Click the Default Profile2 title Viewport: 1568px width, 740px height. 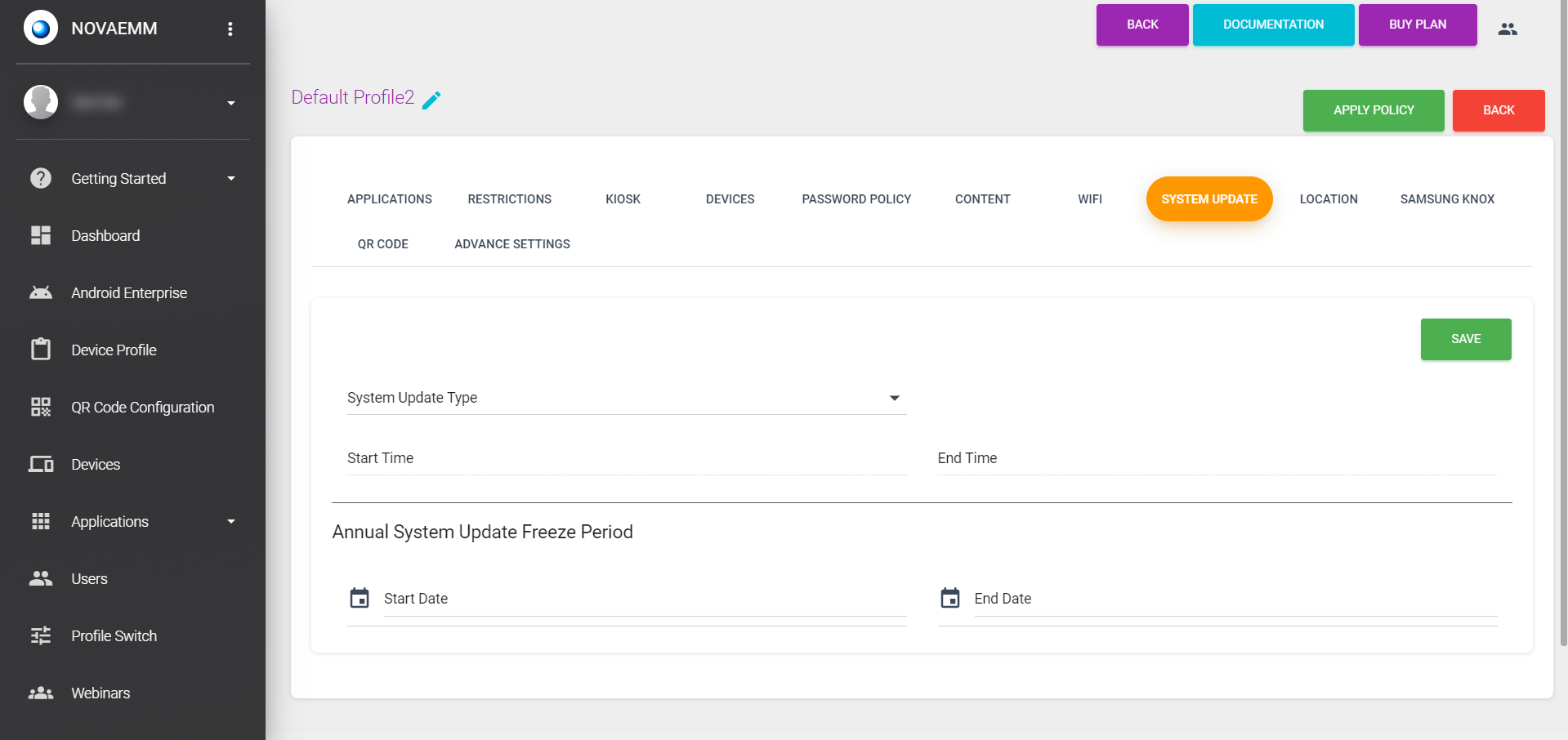(353, 97)
